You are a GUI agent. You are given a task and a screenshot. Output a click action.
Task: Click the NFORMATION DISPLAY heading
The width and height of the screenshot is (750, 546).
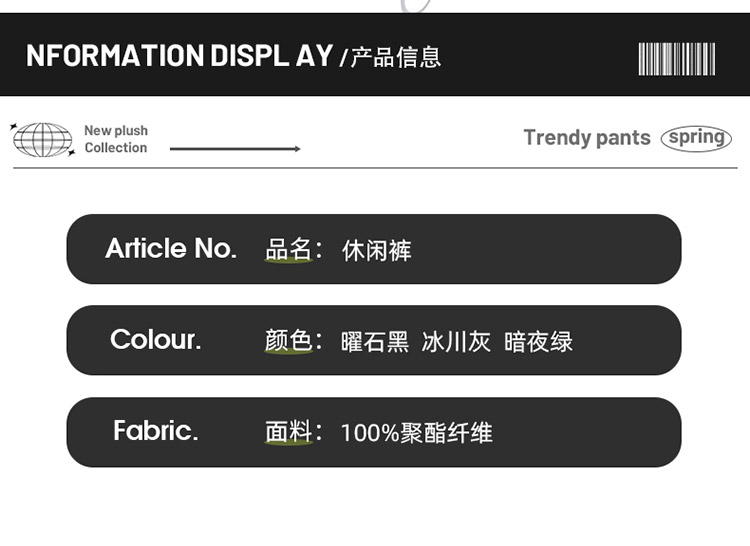(x=179, y=56)
